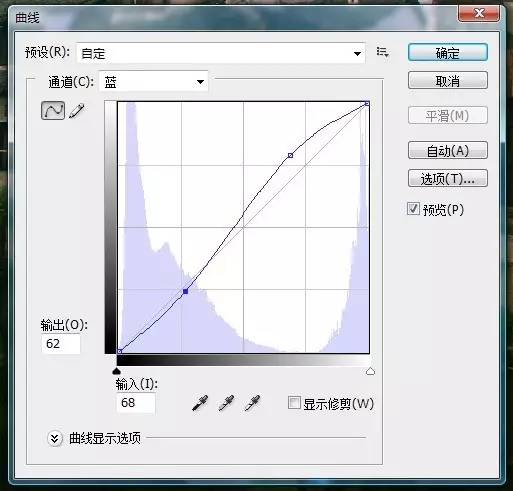The image size is (513, 491).
Task: Select the upper hollow curve control point
Action: [x=290, y=155]
